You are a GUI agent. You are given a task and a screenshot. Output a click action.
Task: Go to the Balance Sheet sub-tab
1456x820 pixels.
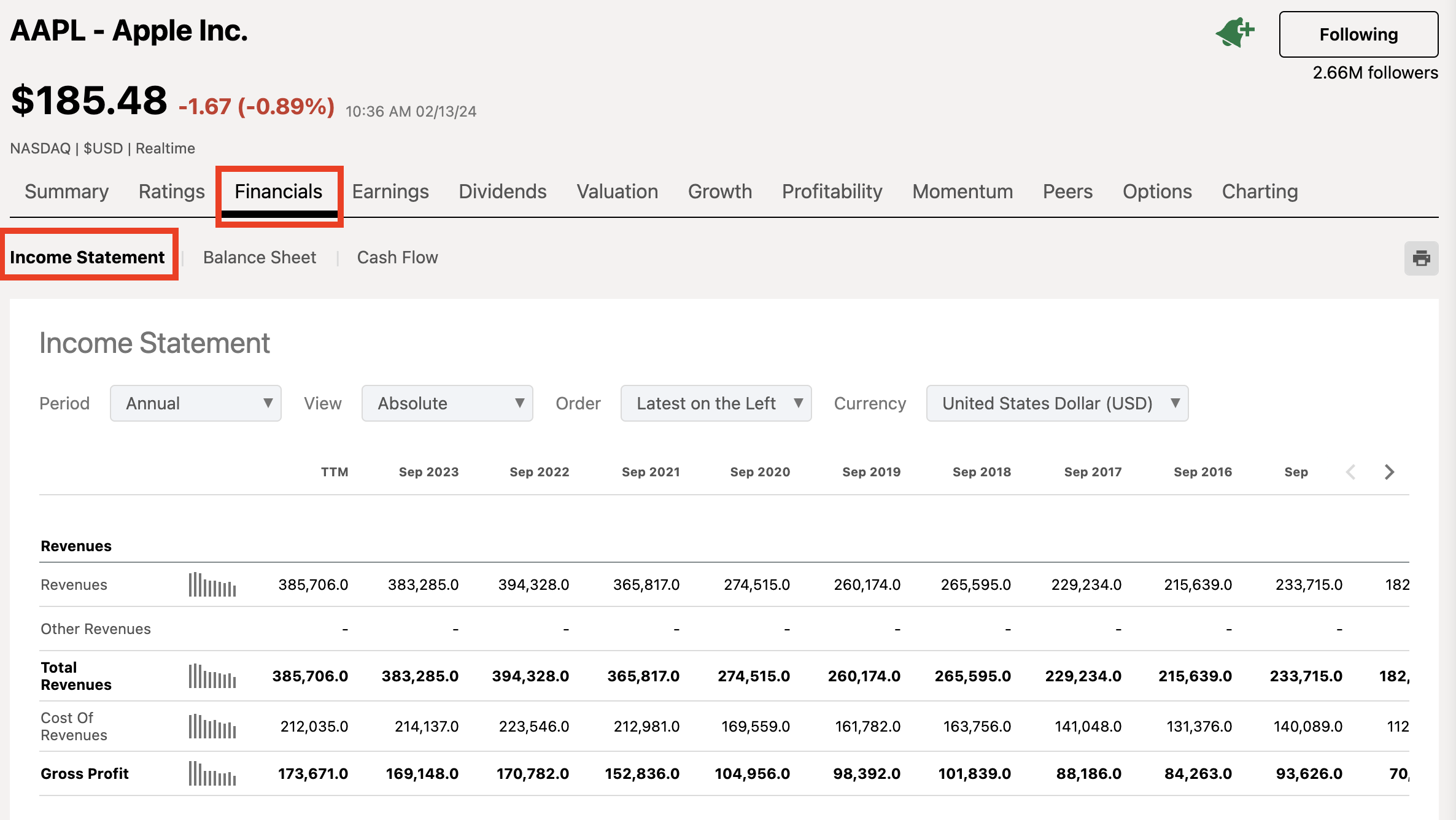[260, 257]
